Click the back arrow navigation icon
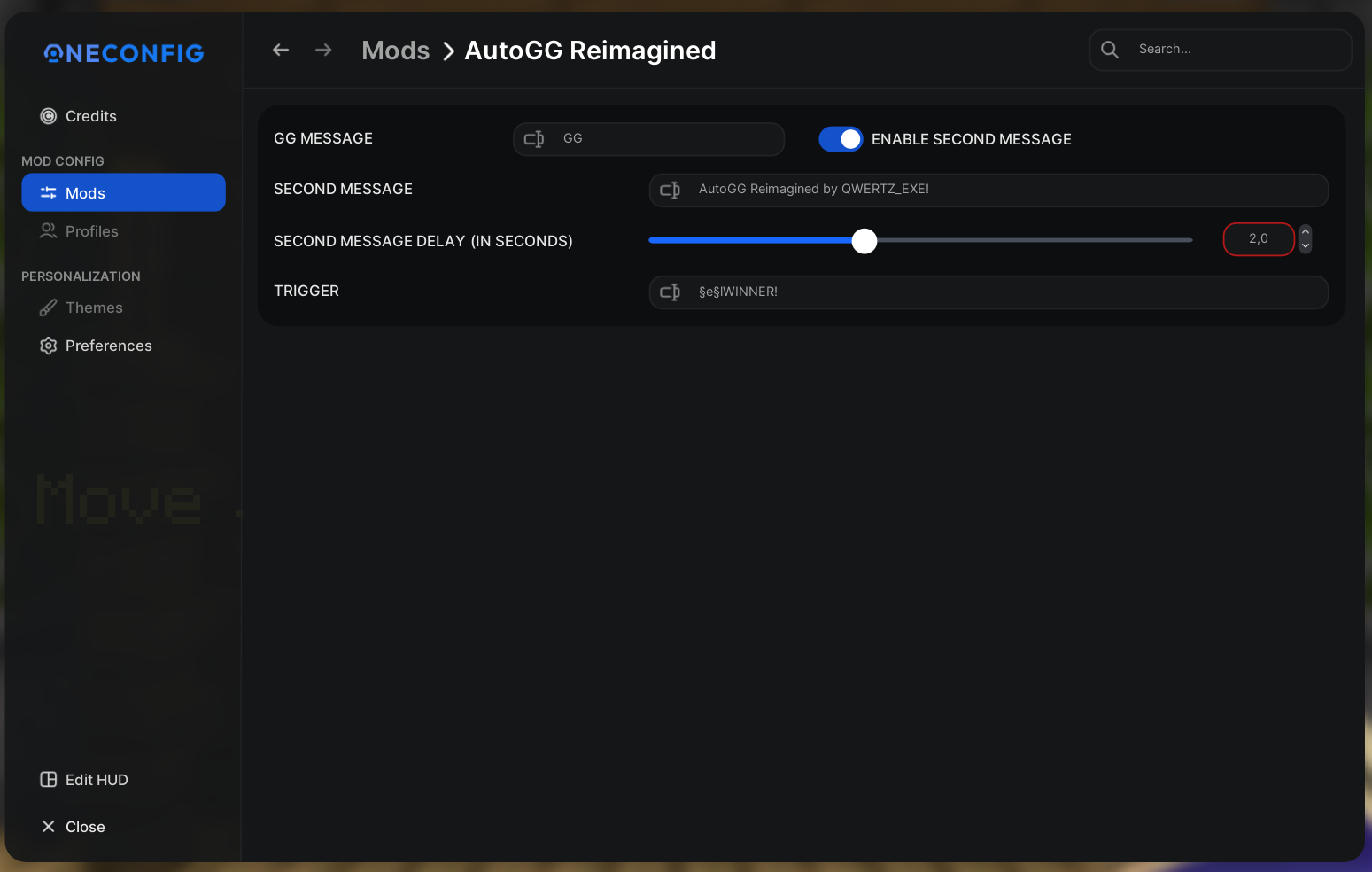 click(281, 51)
